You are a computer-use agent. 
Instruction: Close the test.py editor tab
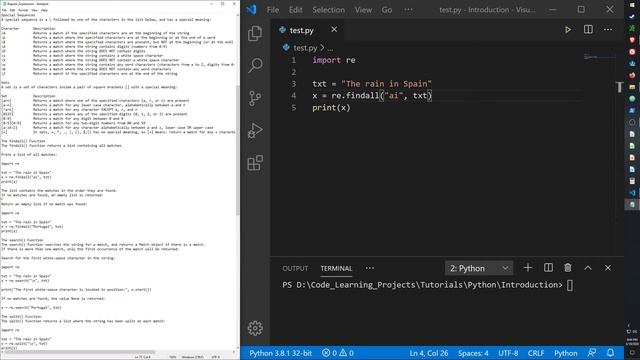point(334,29)
